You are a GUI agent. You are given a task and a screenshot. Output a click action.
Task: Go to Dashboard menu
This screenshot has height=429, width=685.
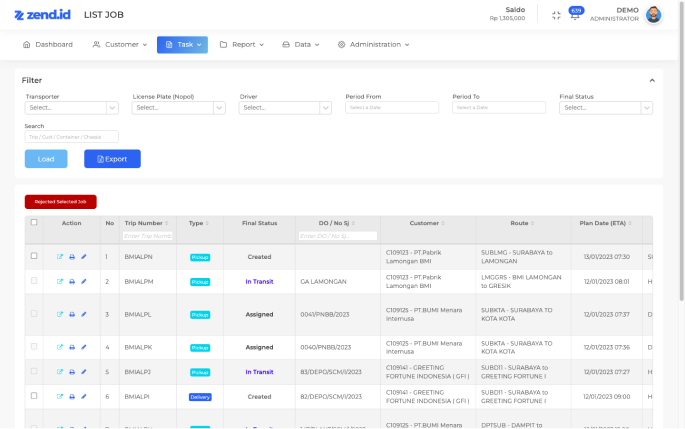click(48, 45)
